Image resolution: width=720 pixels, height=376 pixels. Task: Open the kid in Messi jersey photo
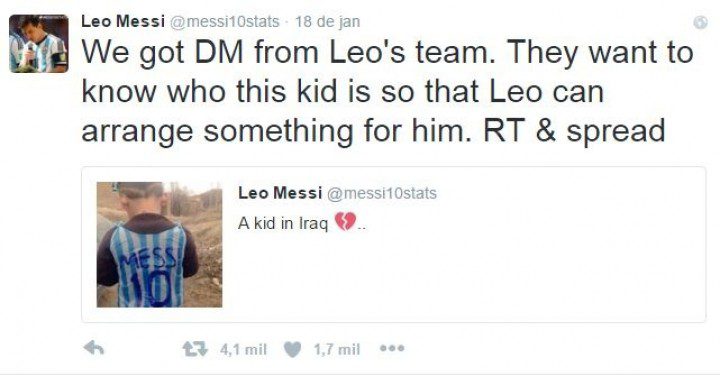(x=159, y=245)
